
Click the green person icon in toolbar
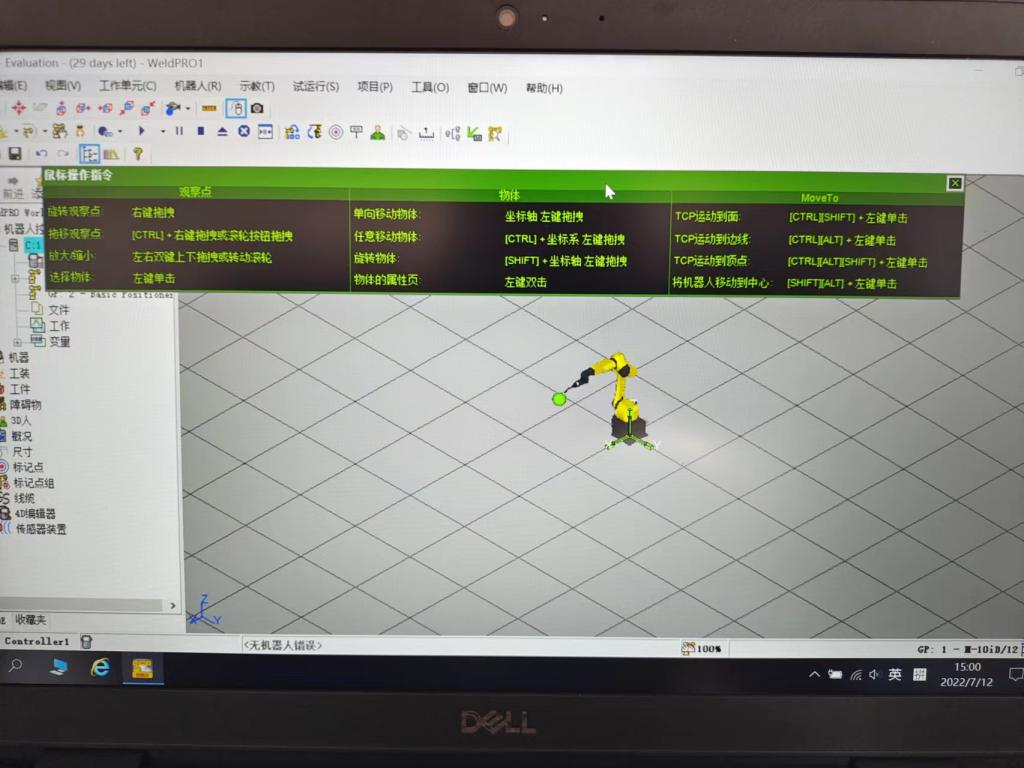point(377,132)
